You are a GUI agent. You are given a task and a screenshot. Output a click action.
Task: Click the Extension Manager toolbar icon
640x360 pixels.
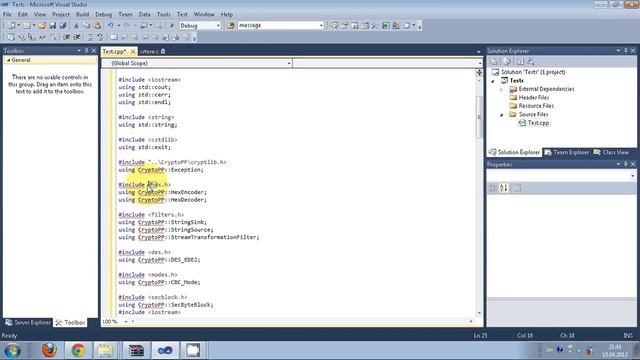(x=396, y=25)
